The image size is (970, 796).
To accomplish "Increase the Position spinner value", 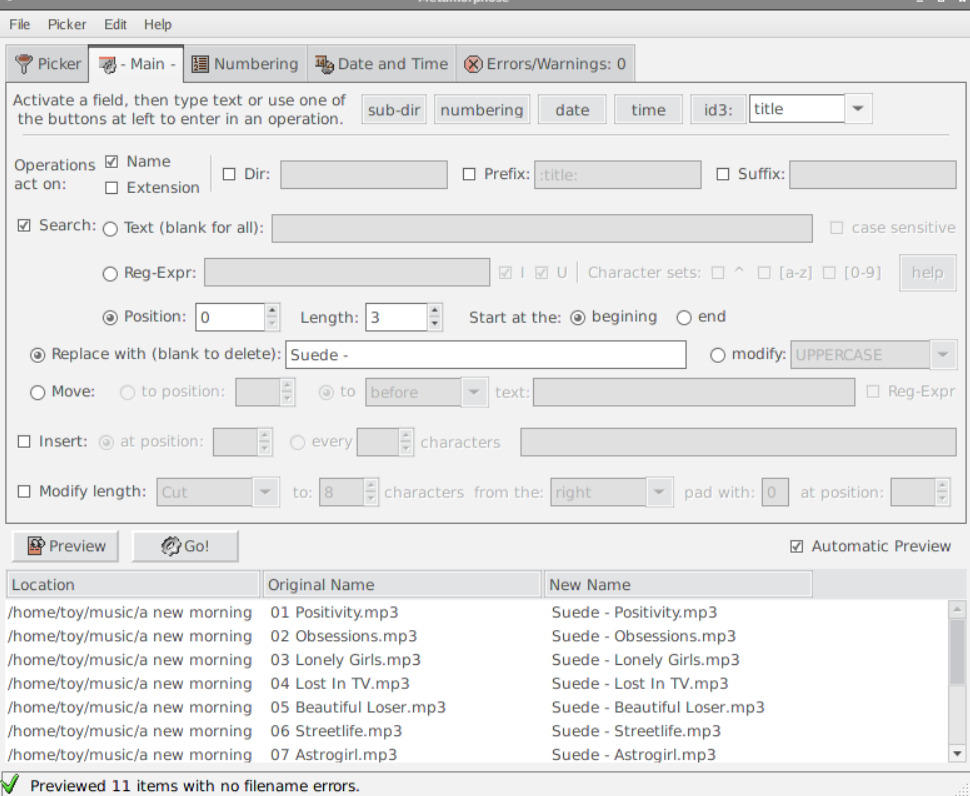I will click(x=272, y=310).
